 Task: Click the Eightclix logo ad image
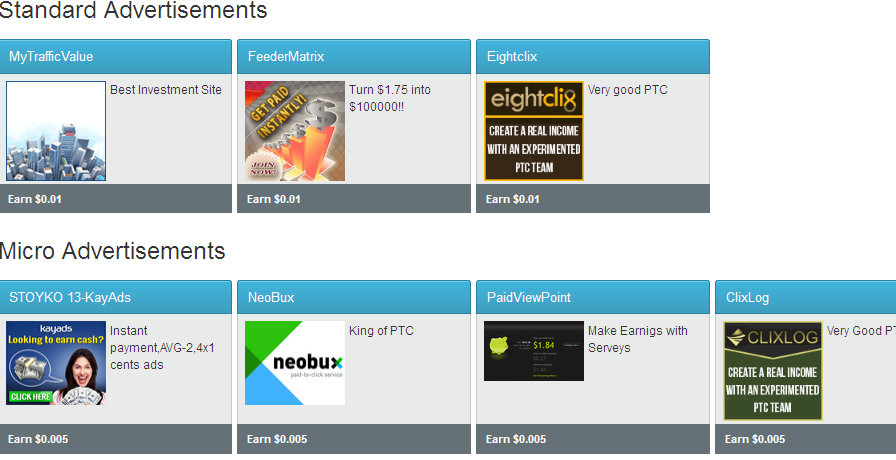tap(534, 131)
